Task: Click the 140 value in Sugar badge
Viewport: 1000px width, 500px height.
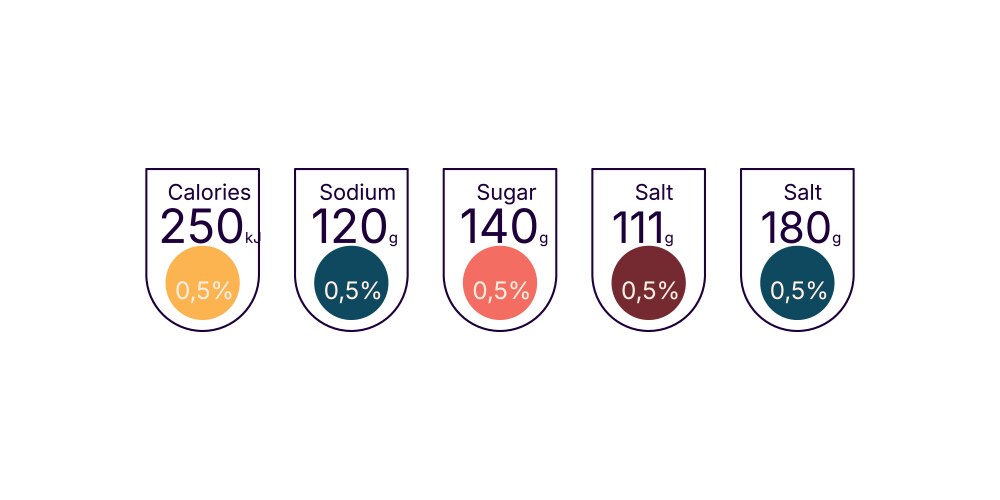Action: point(497,228)
